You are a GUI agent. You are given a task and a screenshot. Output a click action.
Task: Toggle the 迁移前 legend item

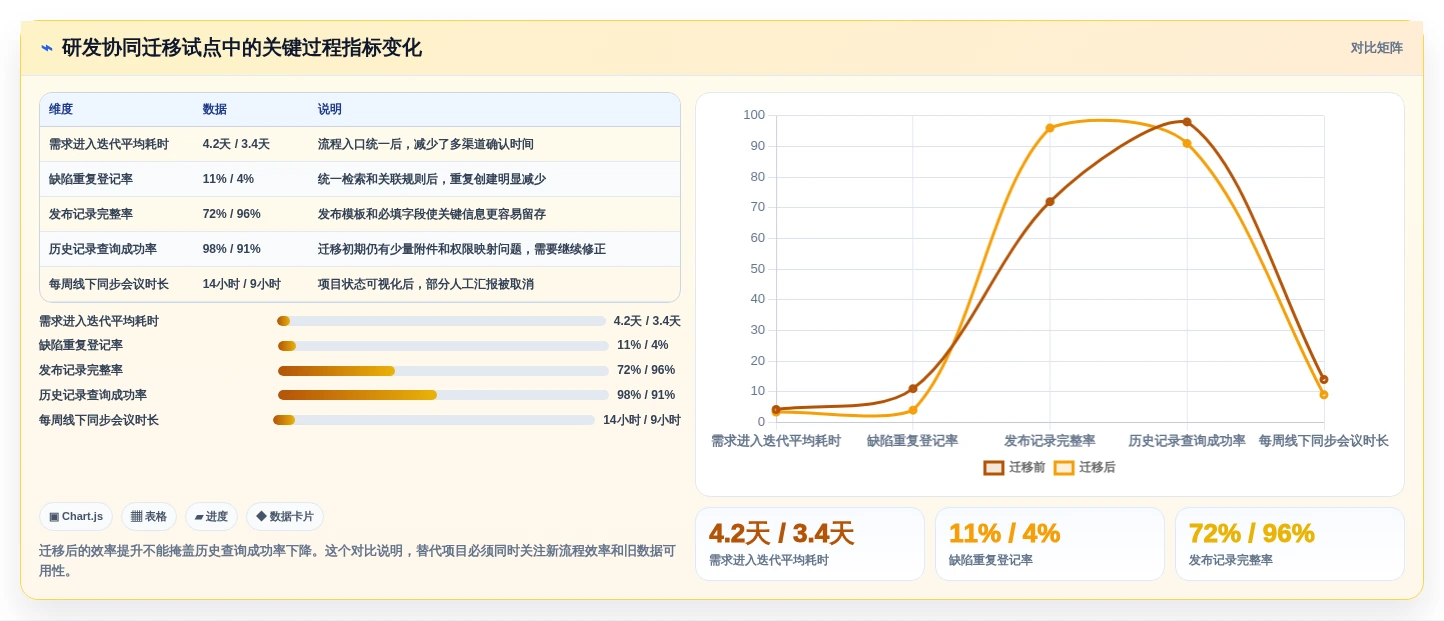click(x=1014, y=467)
